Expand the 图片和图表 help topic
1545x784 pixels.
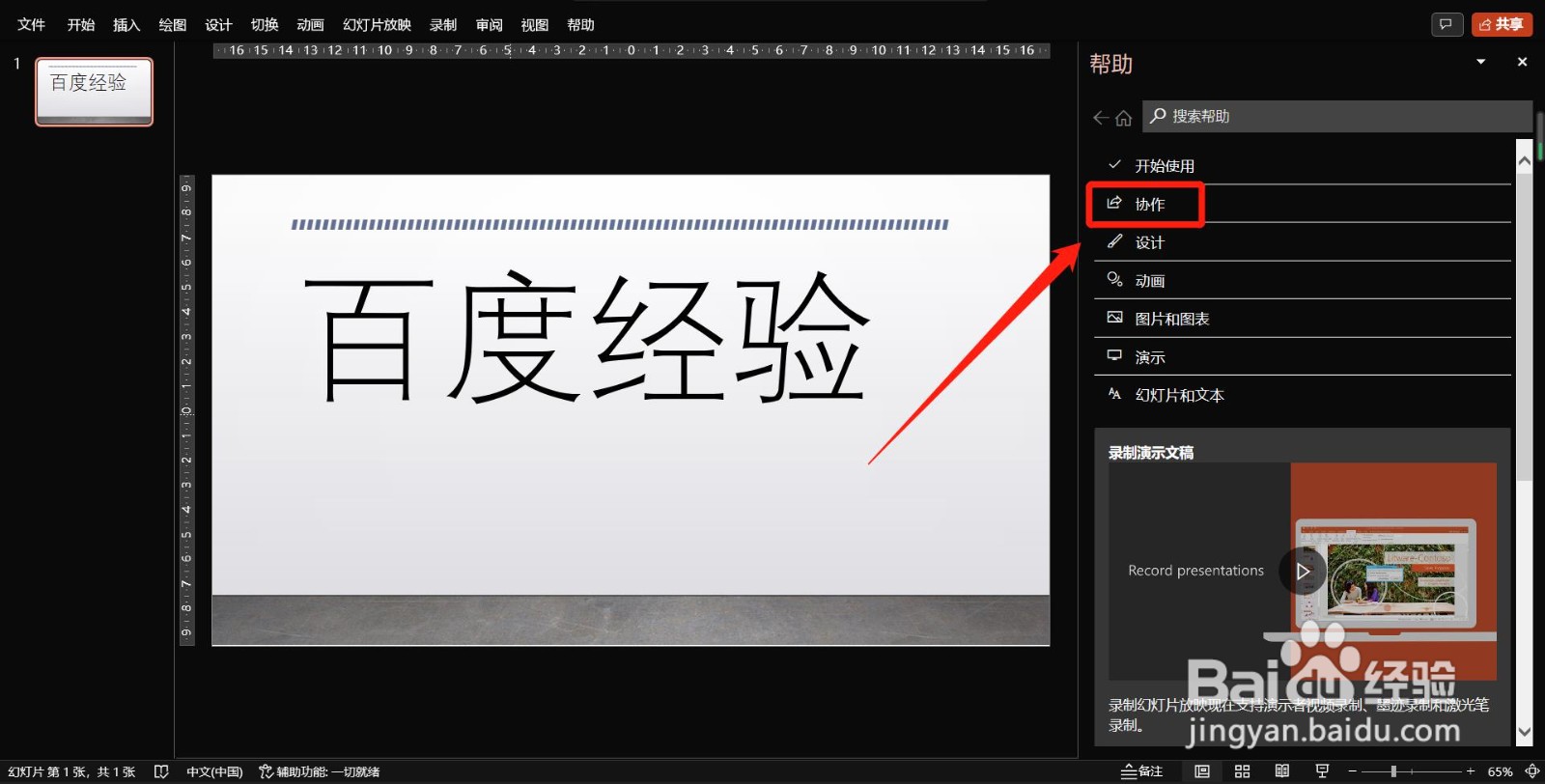pyautogui.click(x=1303, y=319)
